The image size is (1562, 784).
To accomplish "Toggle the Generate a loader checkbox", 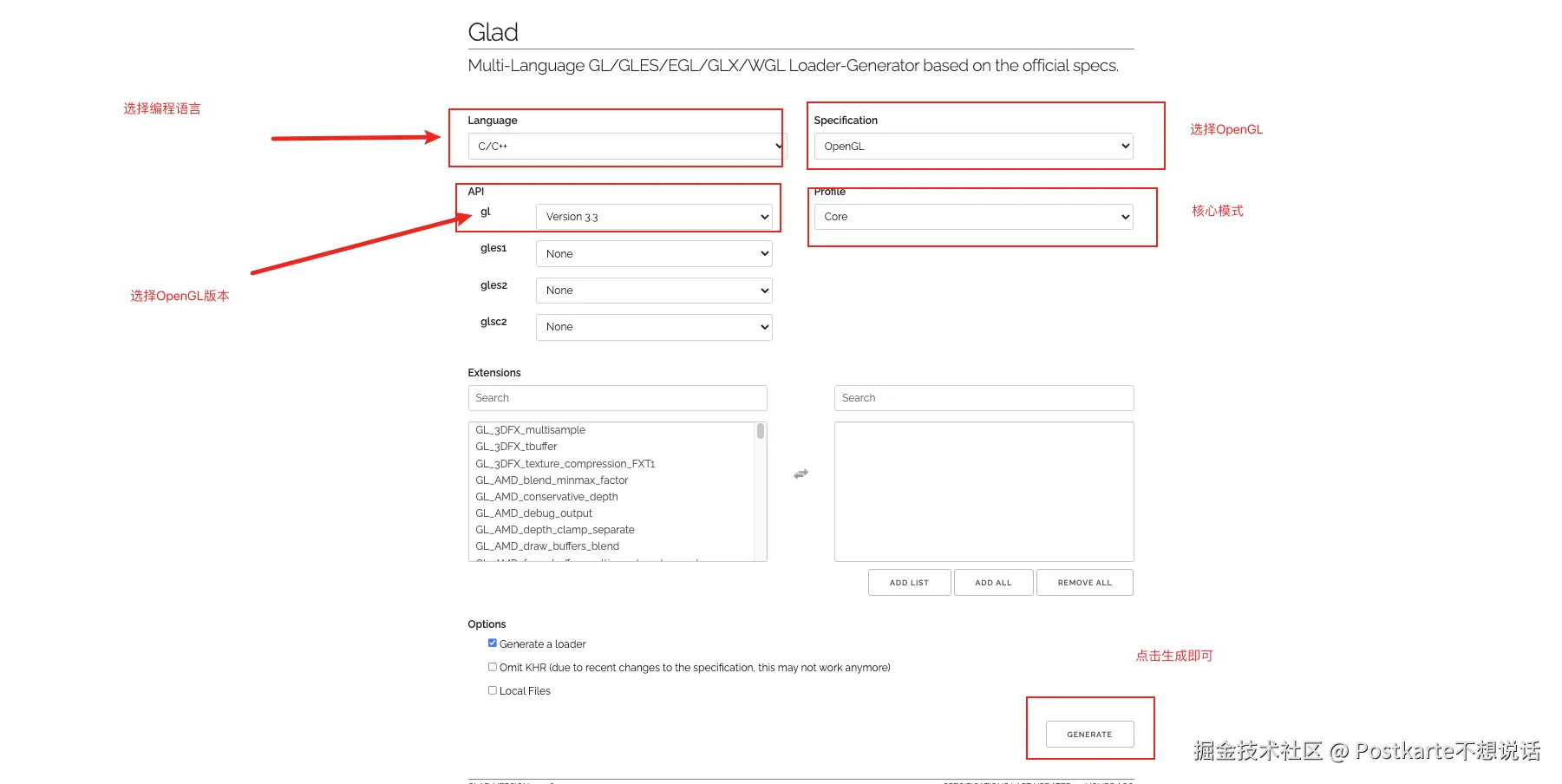I will tap(493, 644).
